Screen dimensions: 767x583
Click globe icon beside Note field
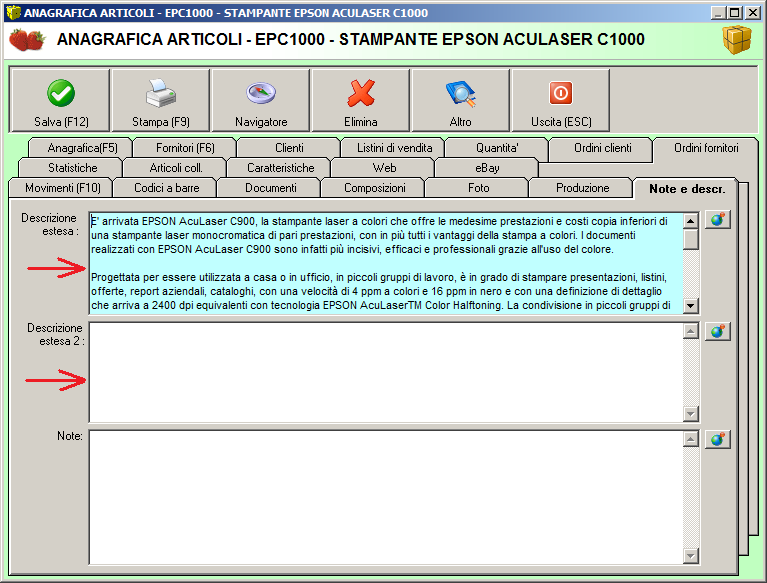point(718,439)
